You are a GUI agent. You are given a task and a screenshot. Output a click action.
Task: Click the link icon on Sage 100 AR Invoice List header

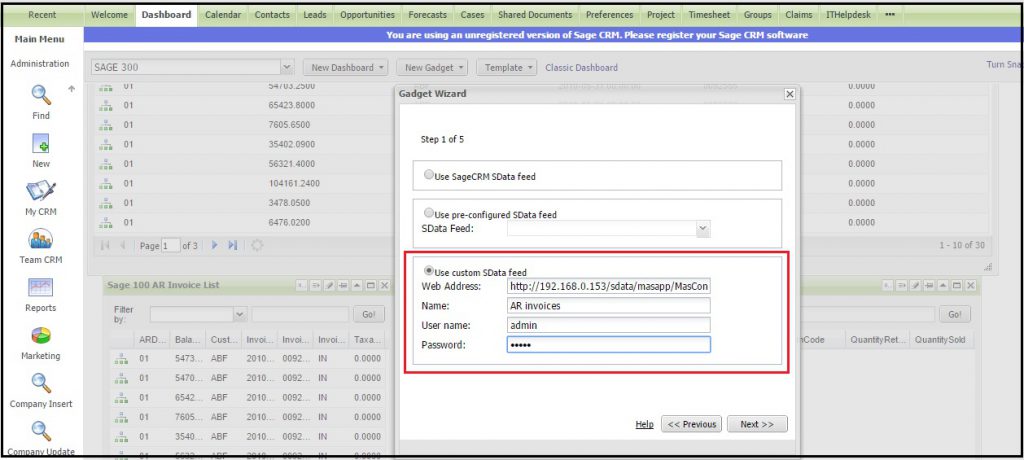(x=343, y=286)
